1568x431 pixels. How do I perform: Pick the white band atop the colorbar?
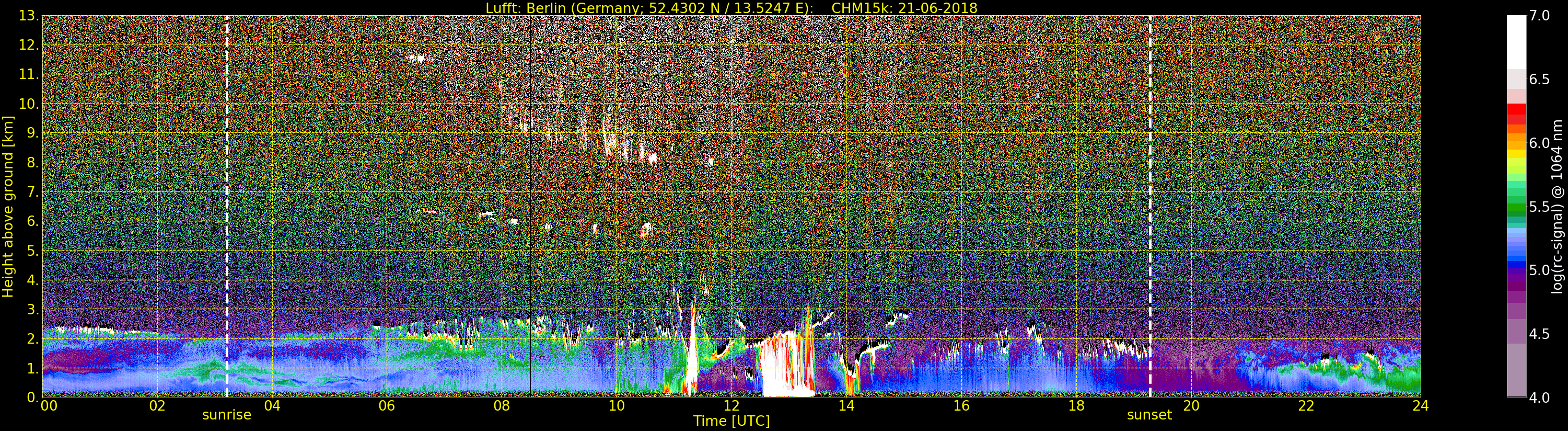tap(1516, 42)
